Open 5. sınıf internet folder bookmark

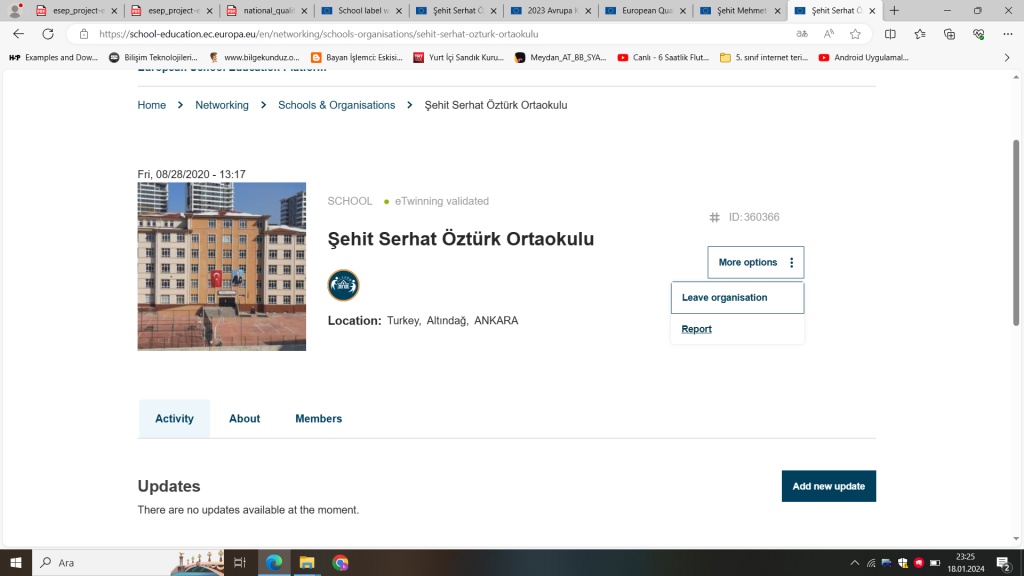pyautogui.click(x=764, y=57)
